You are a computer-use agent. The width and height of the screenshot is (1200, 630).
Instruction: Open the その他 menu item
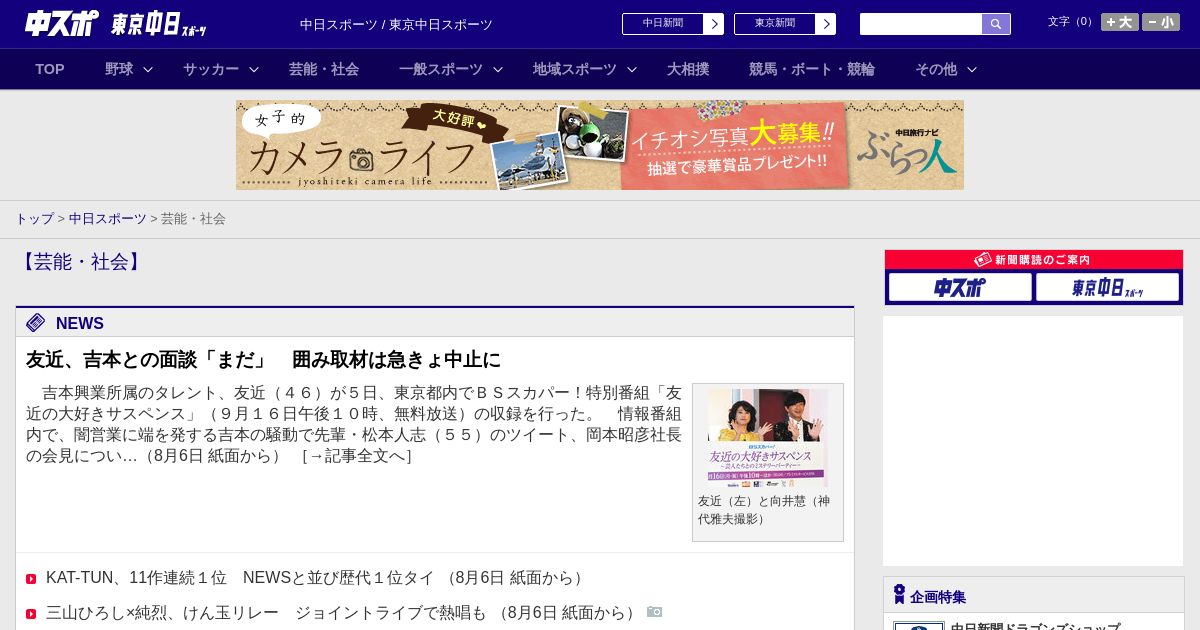[936, 69]
